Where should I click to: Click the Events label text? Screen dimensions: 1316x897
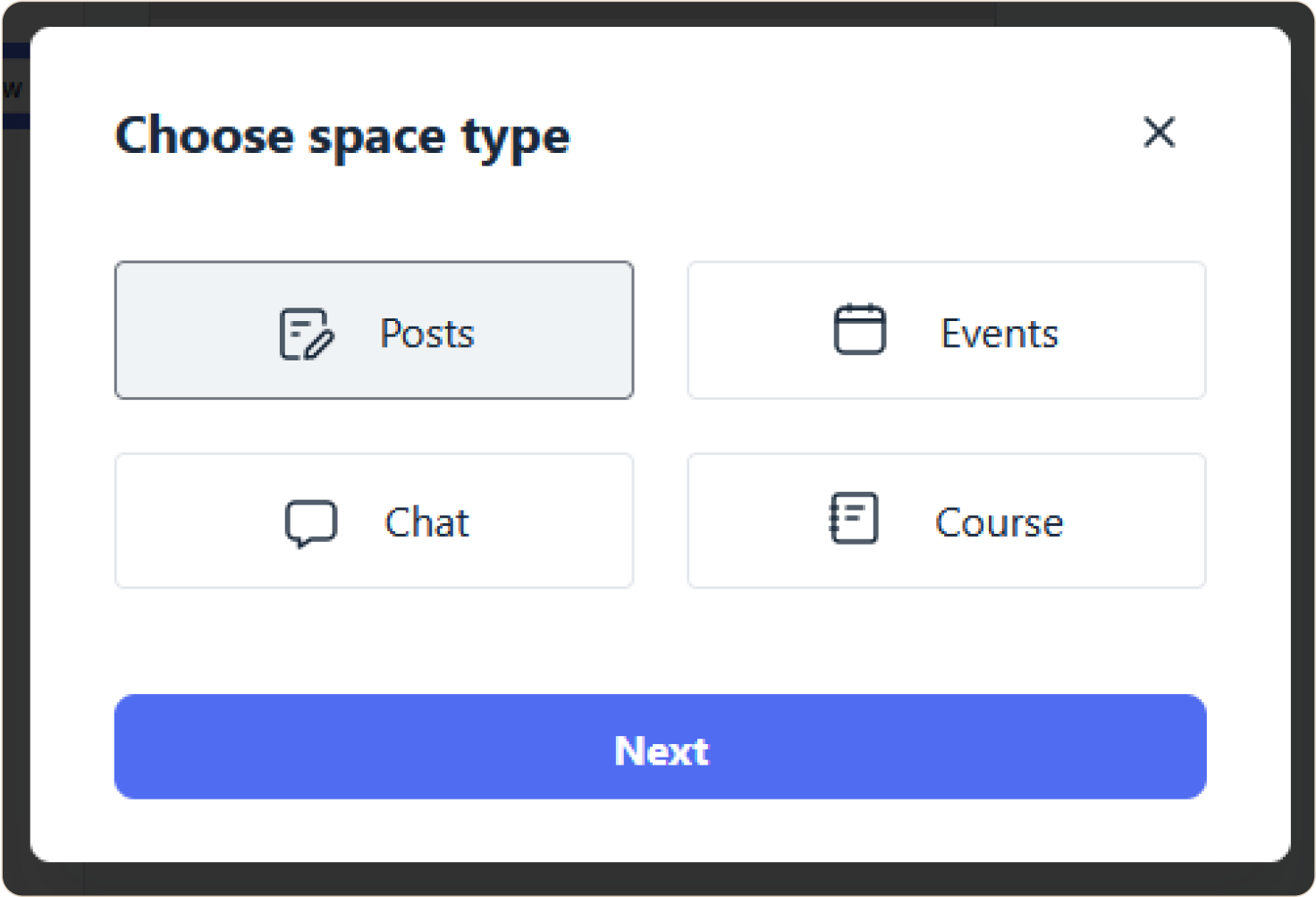point(998,332)
